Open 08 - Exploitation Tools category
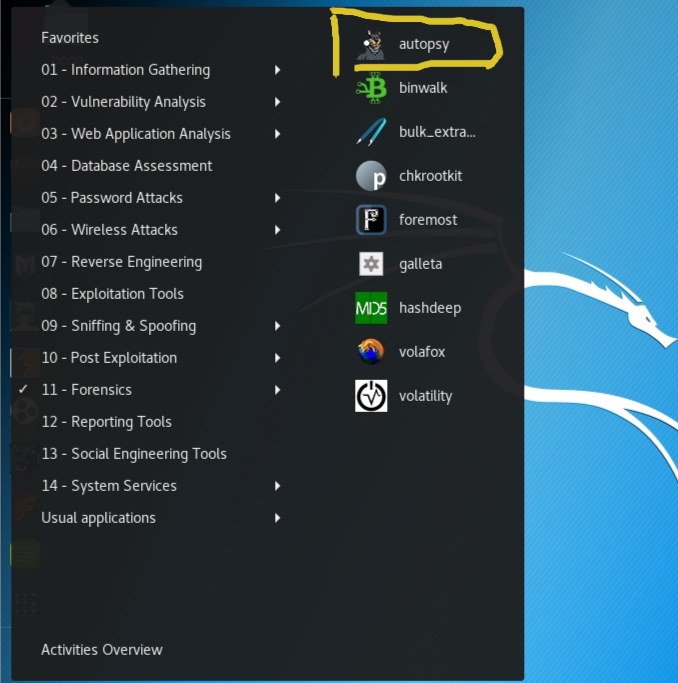 tap(112, 294)
